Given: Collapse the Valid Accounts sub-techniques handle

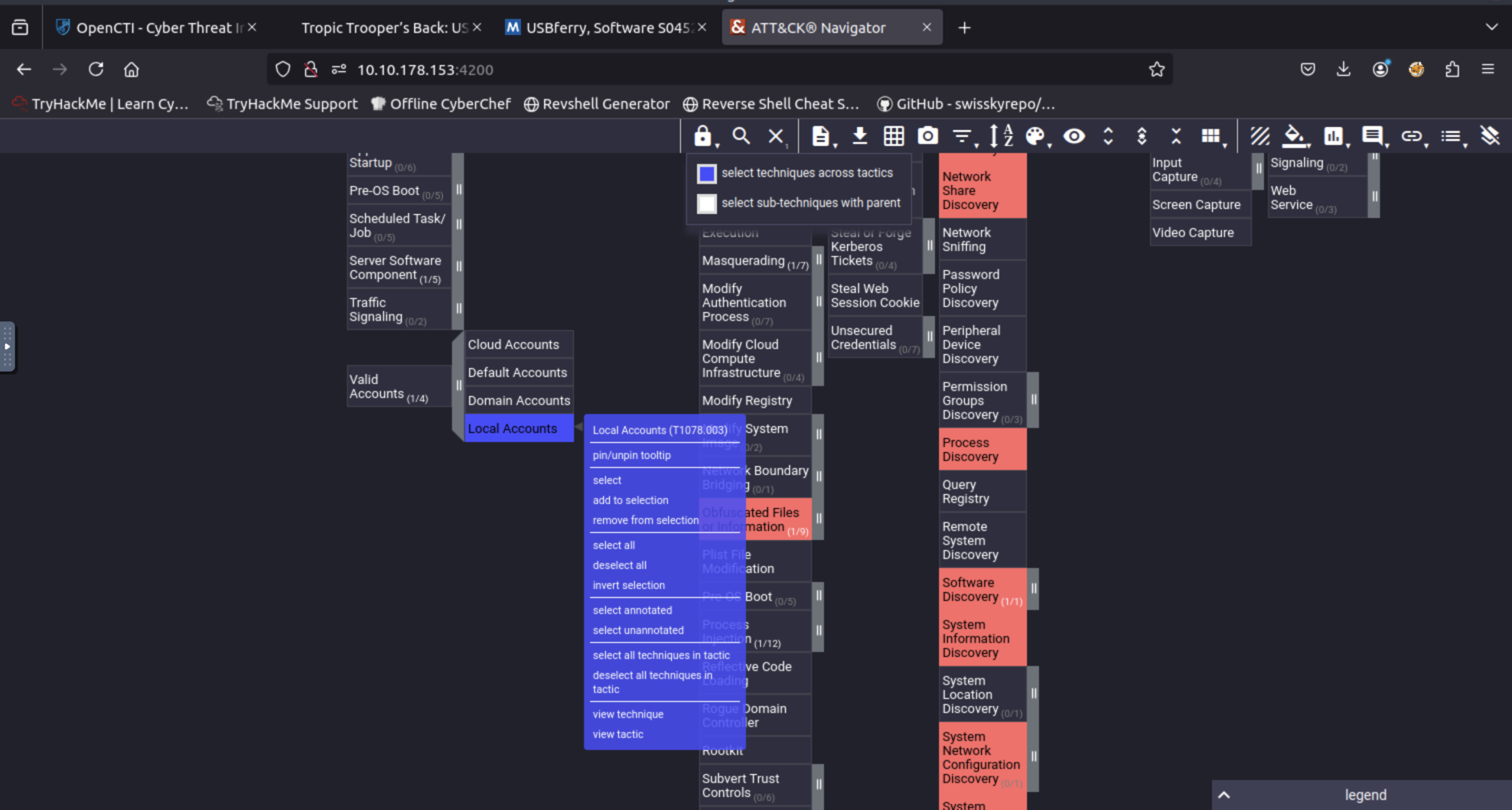Looking at the screenshot, I should [x=459, y=386].
